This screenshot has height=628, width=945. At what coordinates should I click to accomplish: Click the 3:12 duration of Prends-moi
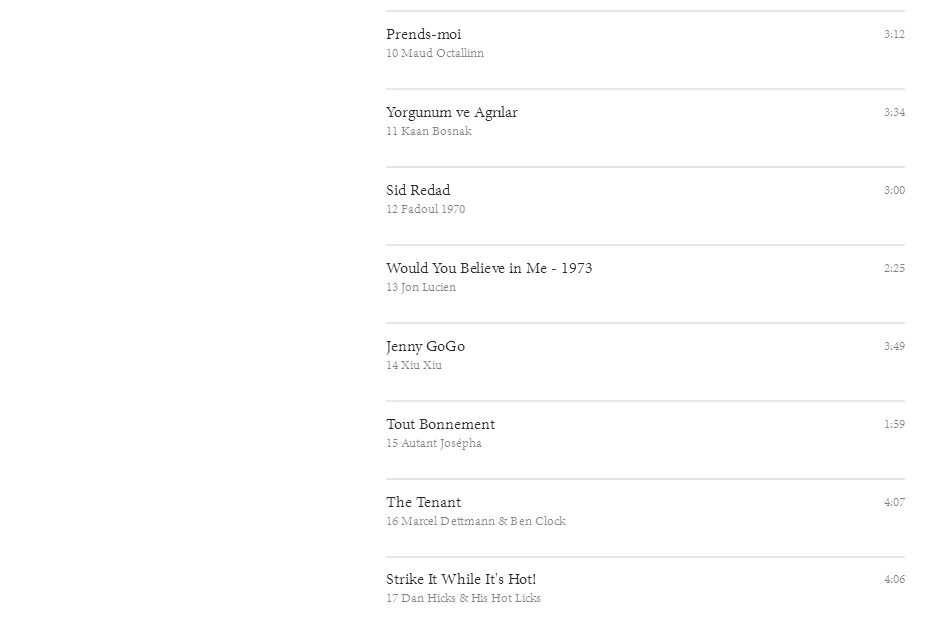pyautogui.click(x=894, y=34)
